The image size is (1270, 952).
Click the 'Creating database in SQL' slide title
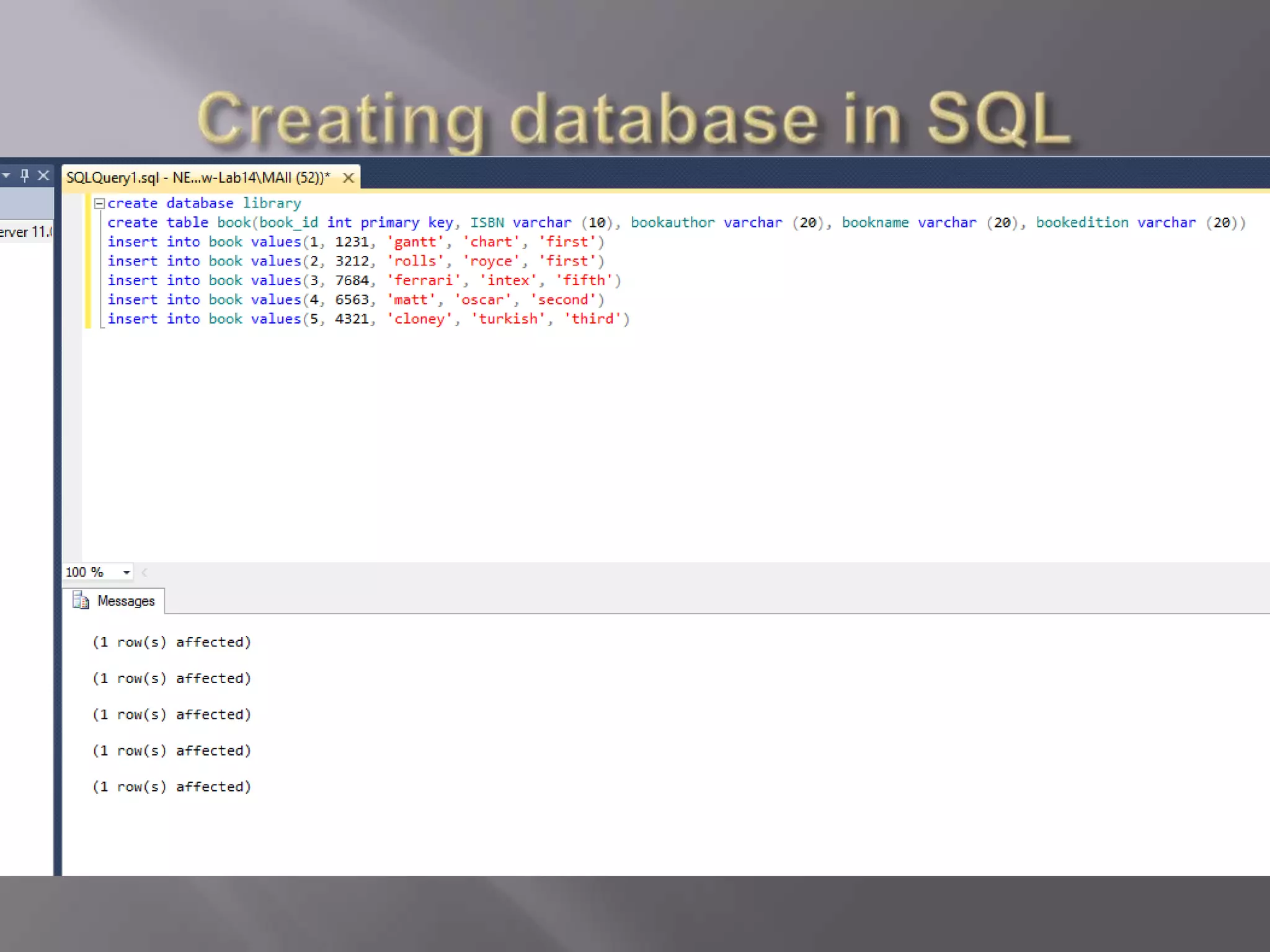634,119
